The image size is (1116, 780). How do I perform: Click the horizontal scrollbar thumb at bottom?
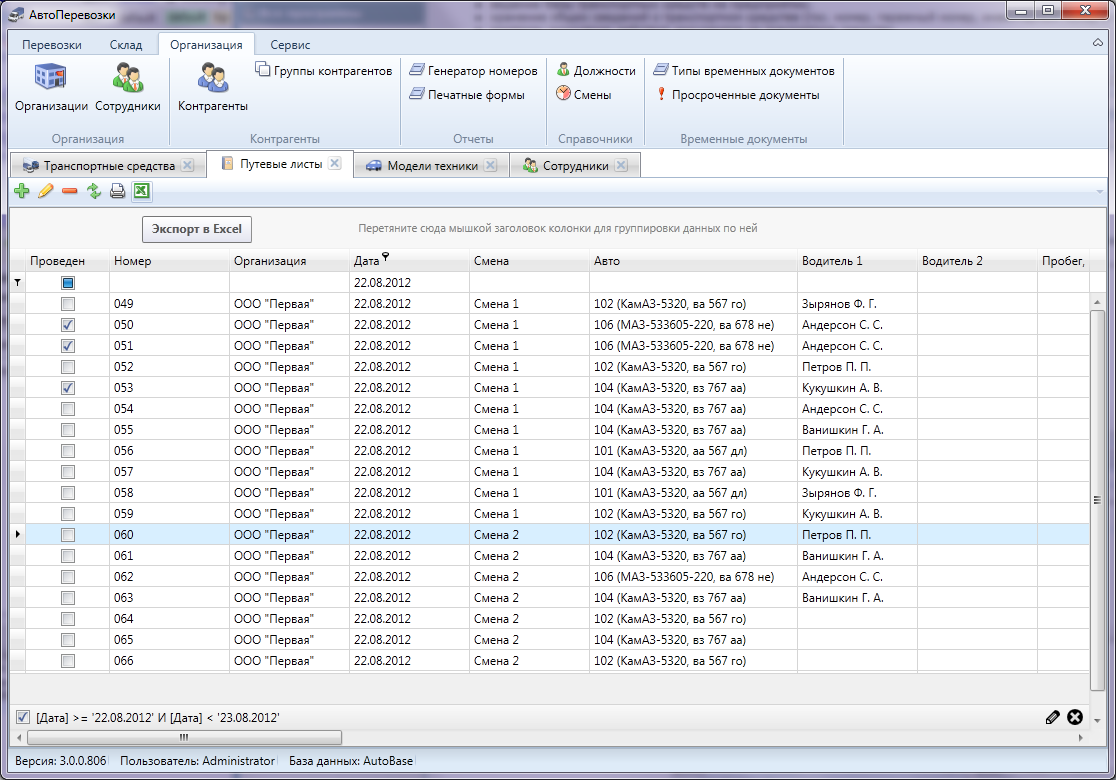tap(184, 738)
